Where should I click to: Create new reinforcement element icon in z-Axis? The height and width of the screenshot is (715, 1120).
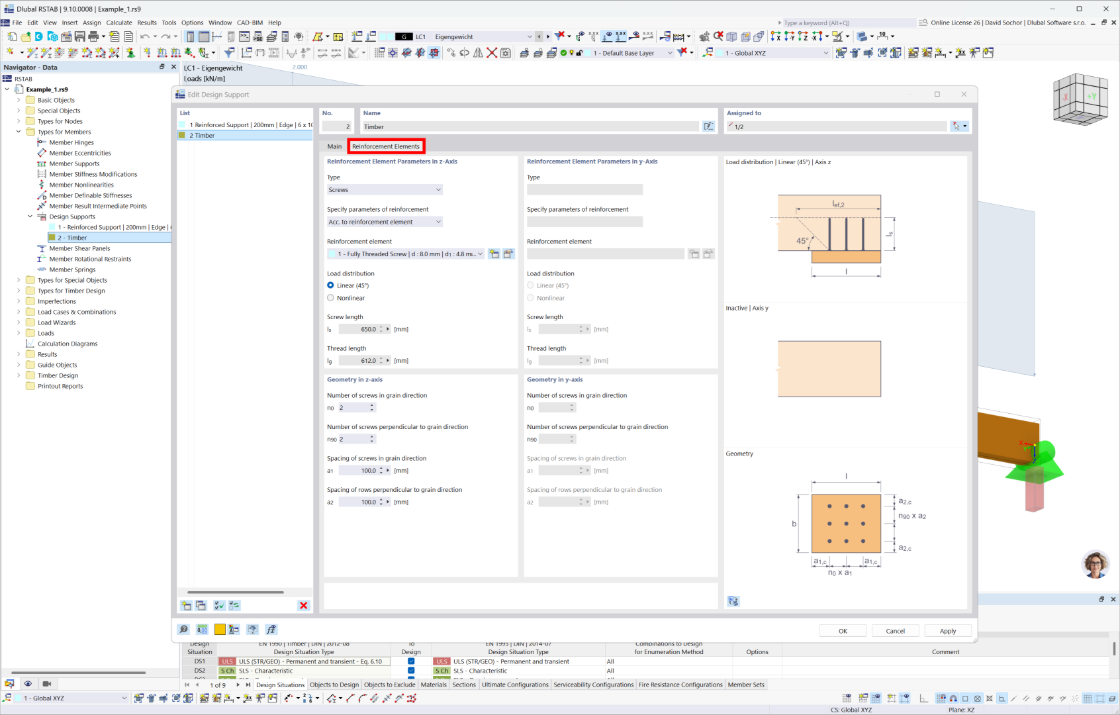click(494, 254)
